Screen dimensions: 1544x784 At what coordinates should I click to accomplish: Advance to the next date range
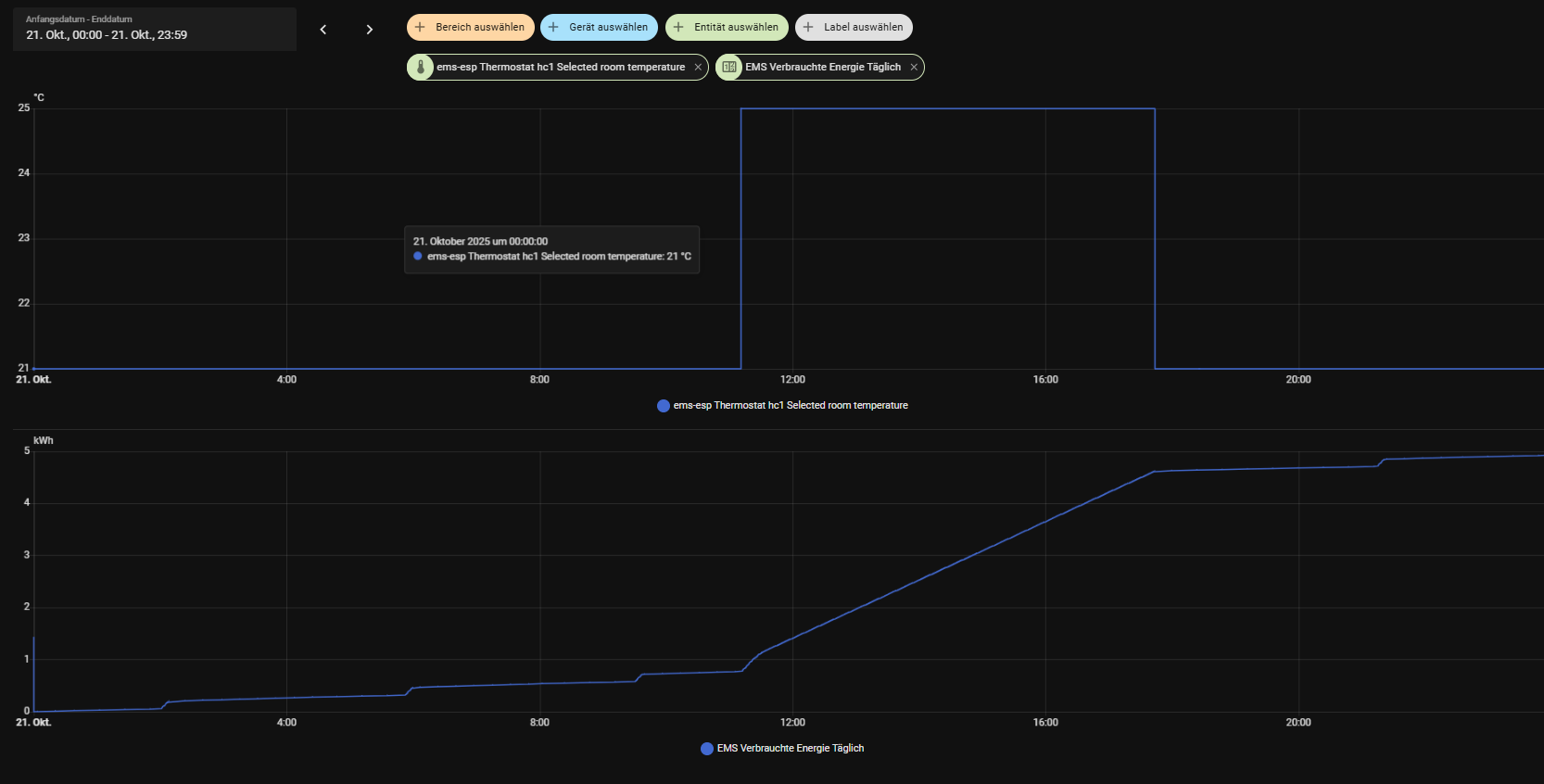coord(369,30)
